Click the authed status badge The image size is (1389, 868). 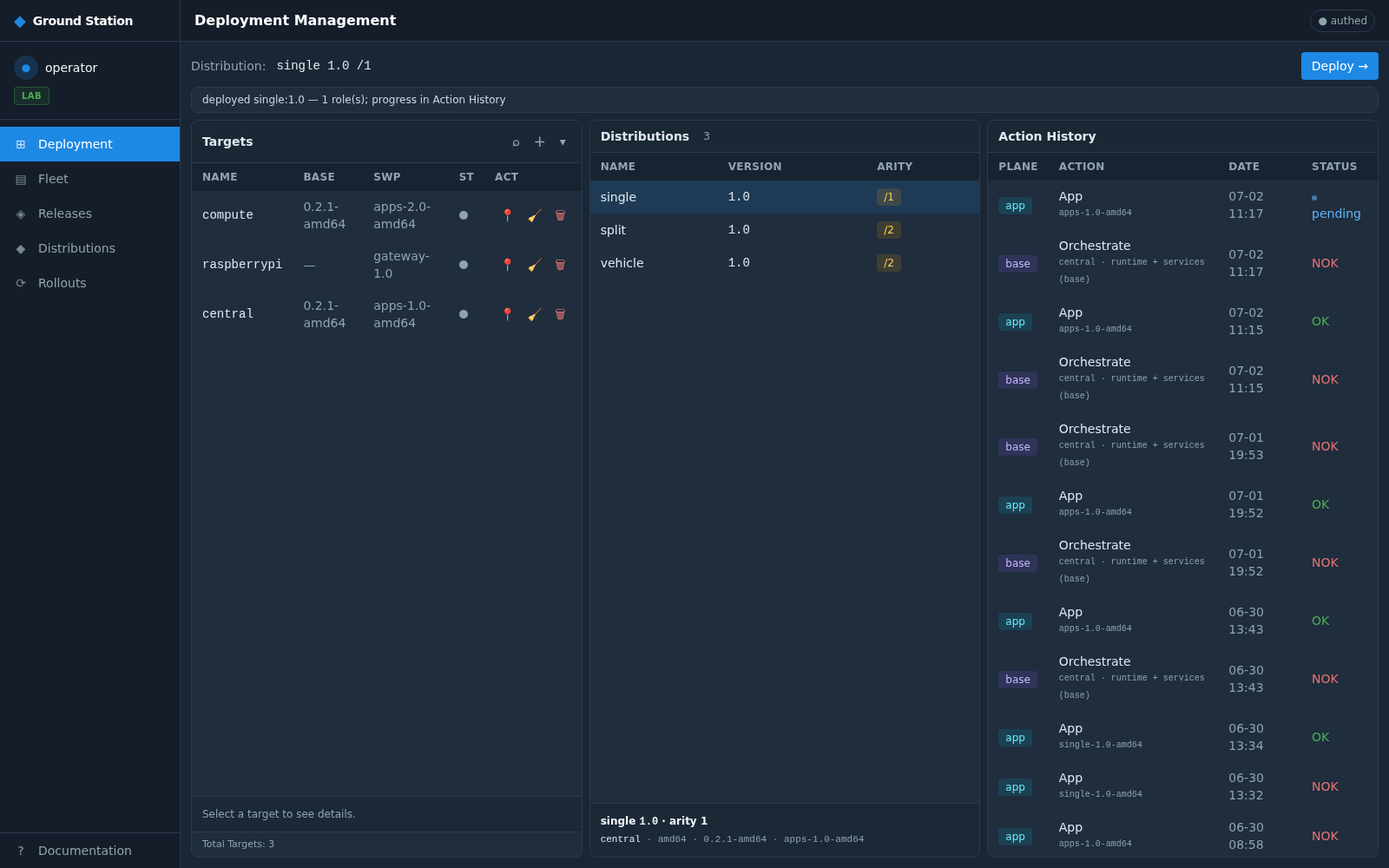point(1342,21)
